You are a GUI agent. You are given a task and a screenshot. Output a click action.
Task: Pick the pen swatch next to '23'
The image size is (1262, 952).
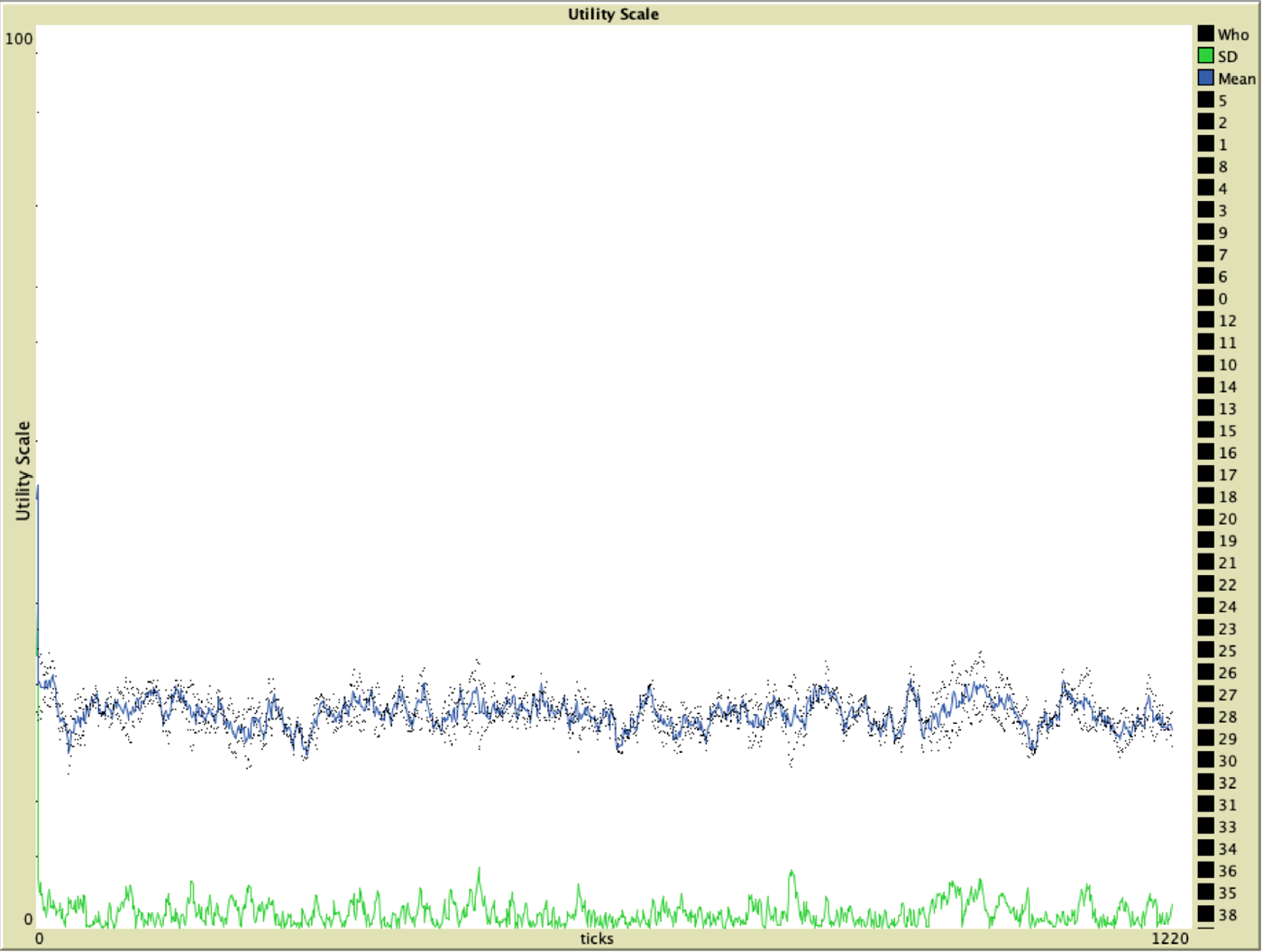click(1205, 628)
